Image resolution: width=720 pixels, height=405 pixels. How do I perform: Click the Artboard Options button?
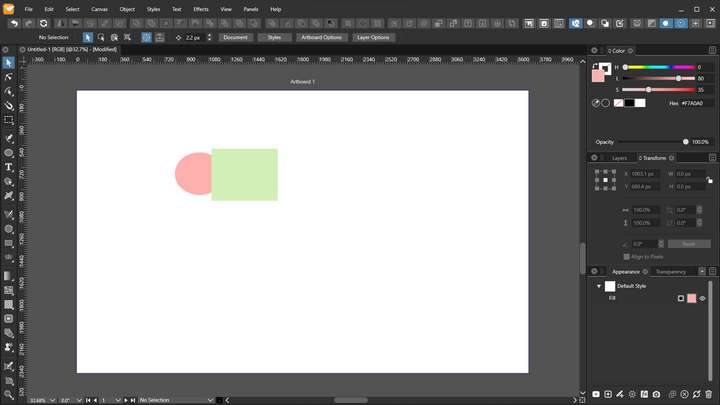[321, 38]
